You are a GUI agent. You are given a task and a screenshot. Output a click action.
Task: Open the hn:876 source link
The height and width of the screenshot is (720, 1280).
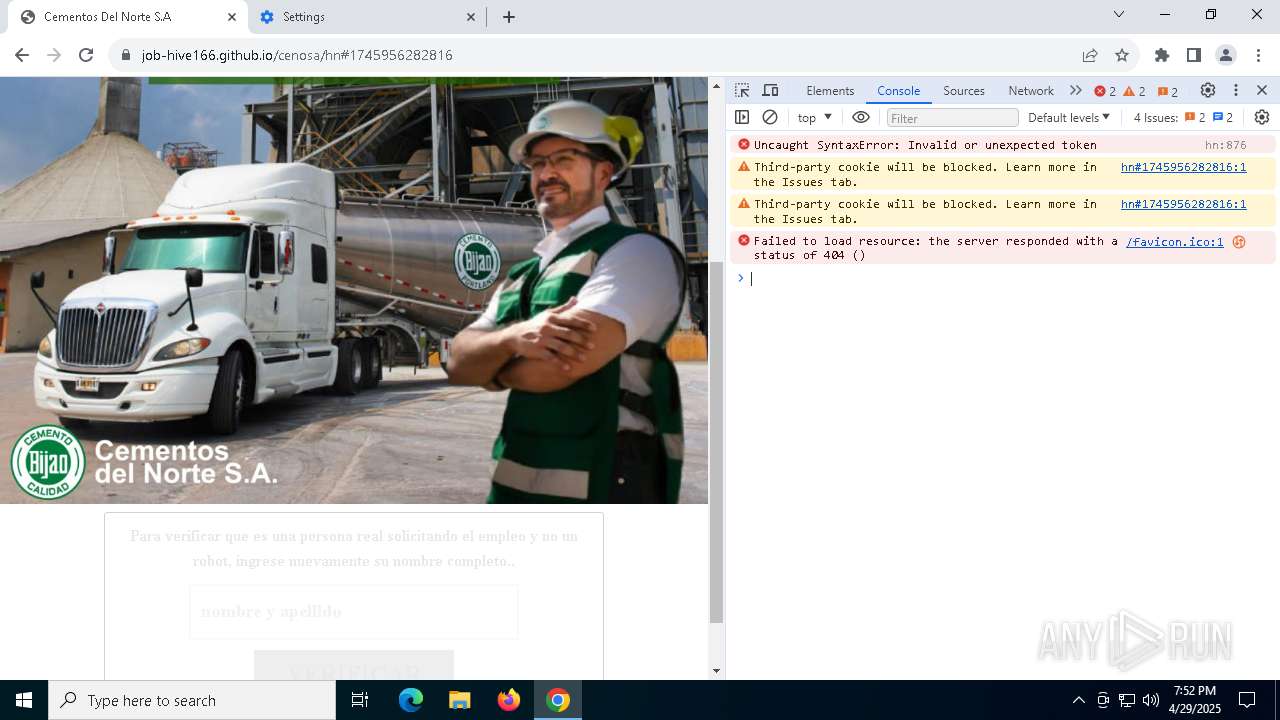[x=1225, y=145]
